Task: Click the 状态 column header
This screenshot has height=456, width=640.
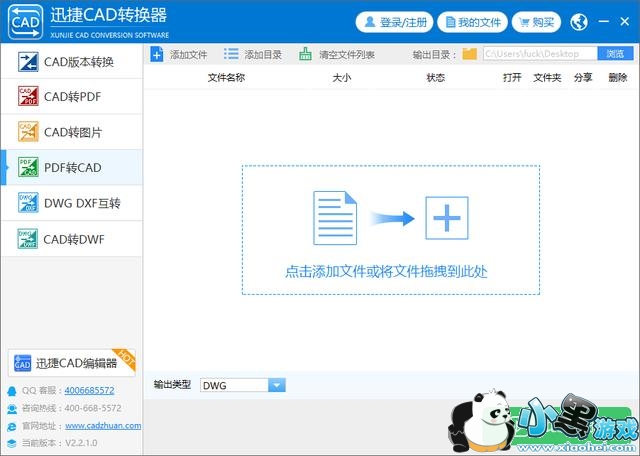Action: (436, 78)
